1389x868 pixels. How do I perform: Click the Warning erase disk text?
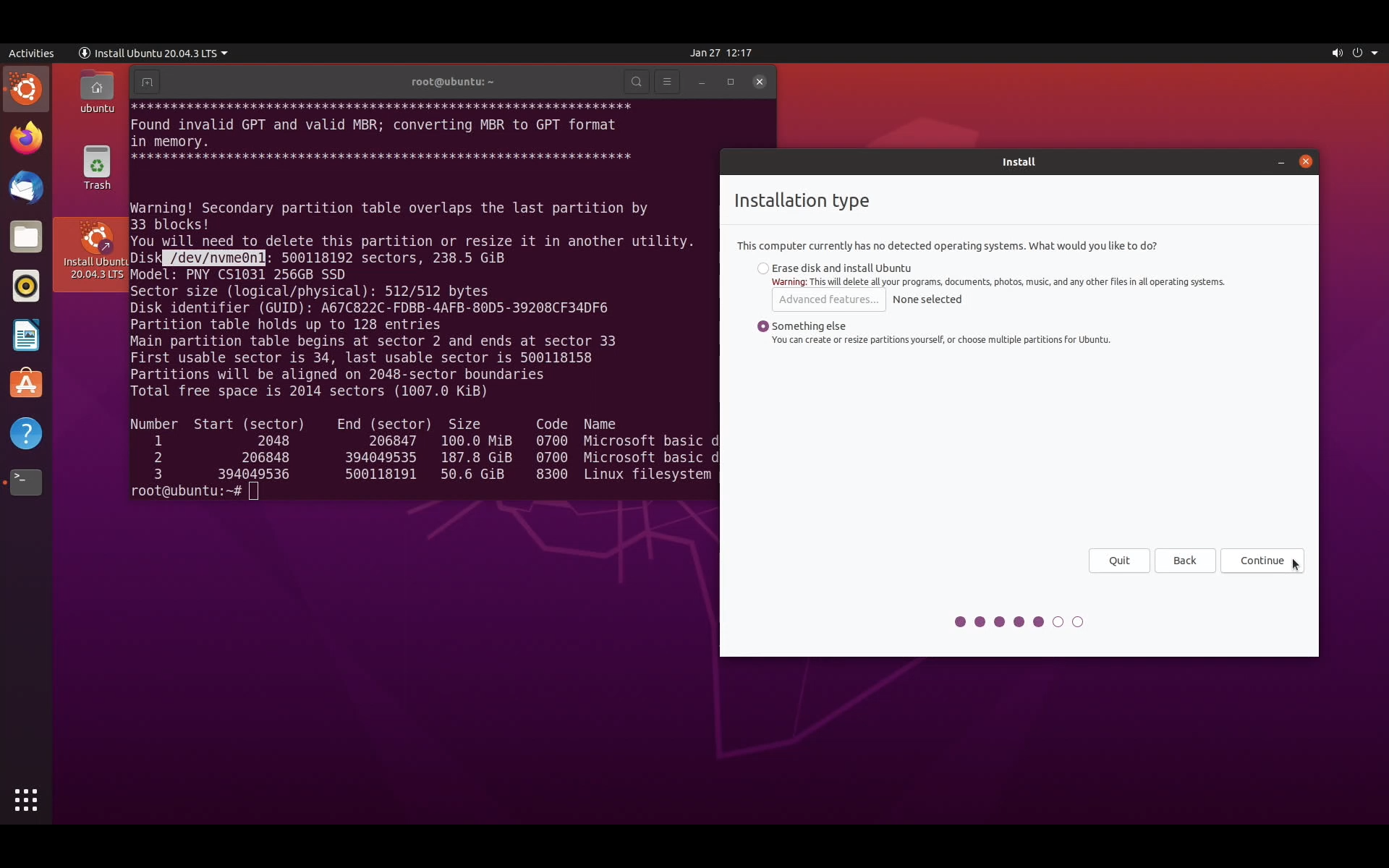[x=998, y=282]
